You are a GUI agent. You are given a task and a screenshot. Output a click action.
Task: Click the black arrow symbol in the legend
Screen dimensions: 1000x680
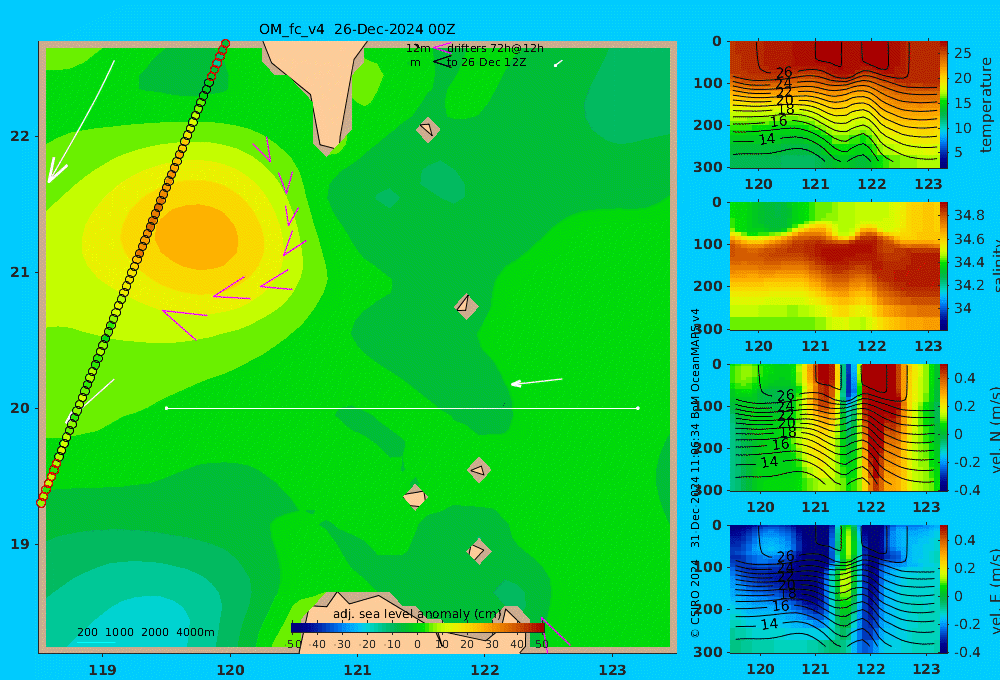441,62
